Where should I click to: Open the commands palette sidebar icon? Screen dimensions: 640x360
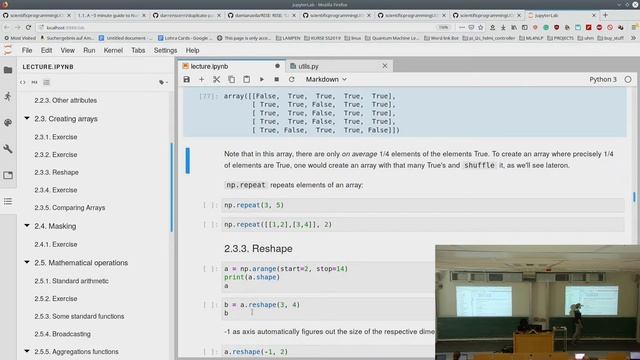(8, 122)
